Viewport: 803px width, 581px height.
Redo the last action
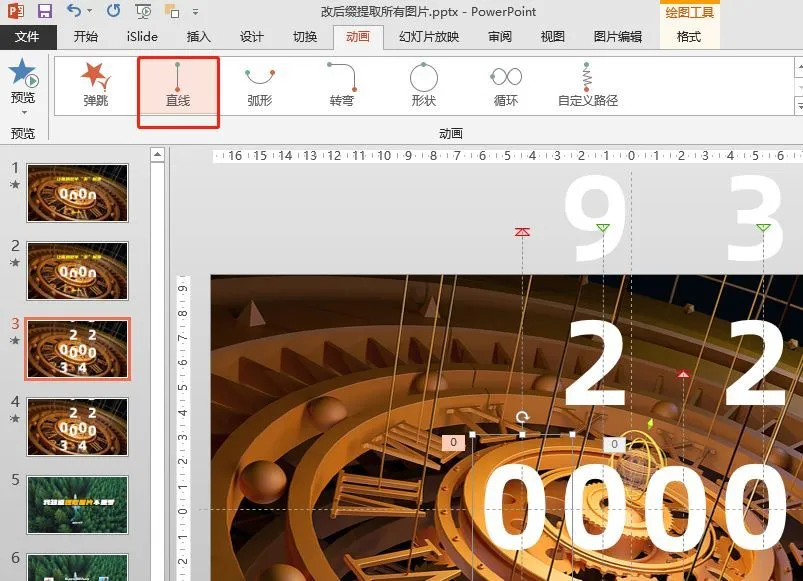point(114,11)
